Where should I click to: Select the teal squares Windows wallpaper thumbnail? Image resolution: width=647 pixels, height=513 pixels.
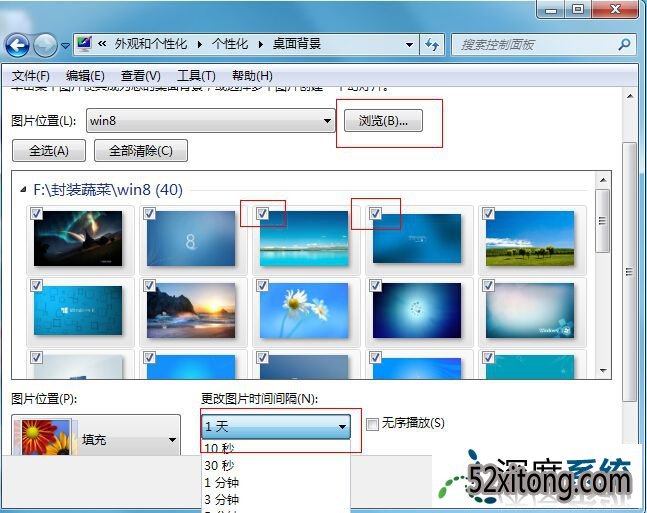[78, 310]
